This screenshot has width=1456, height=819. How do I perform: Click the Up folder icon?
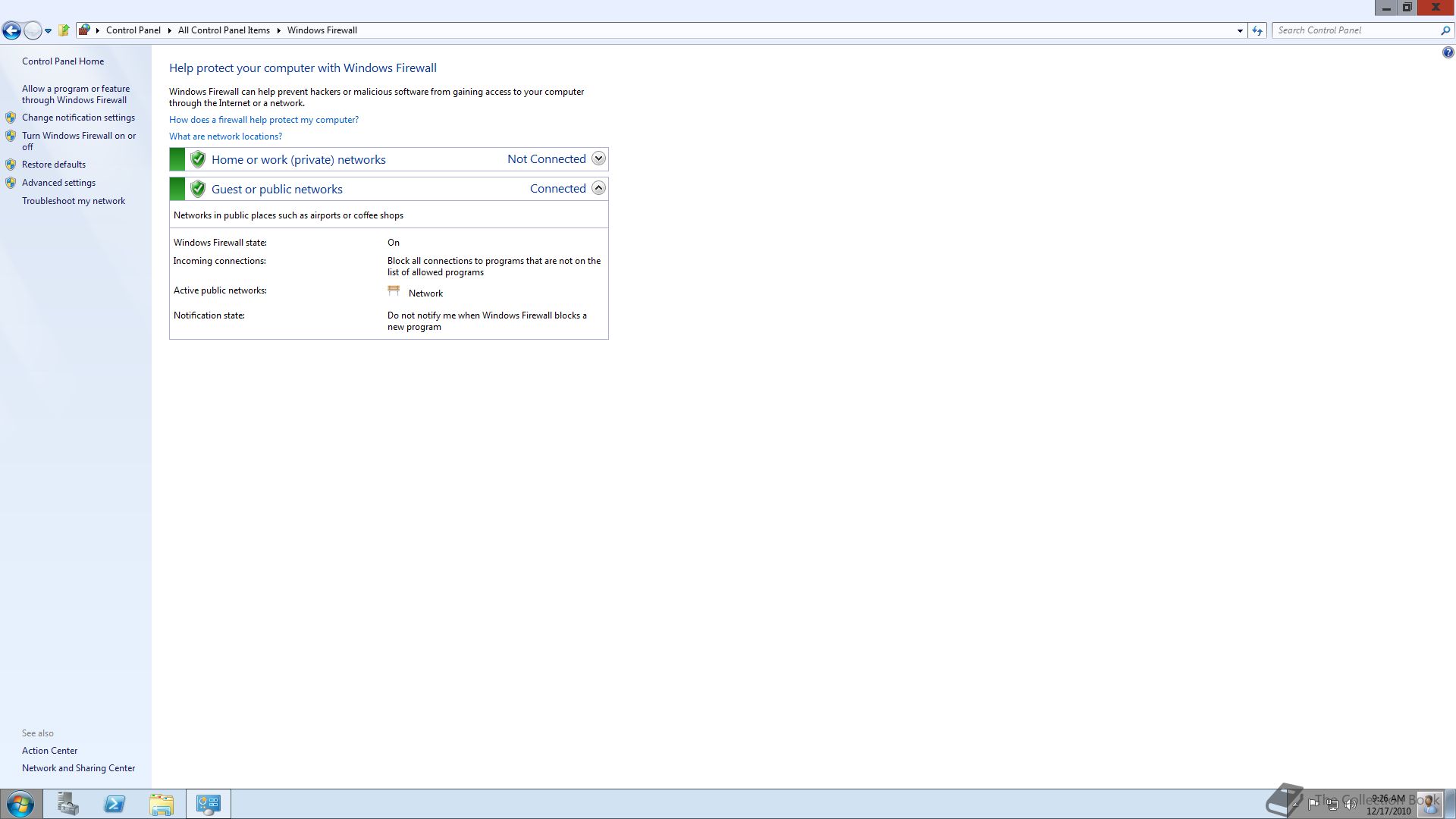pyautogui.click(x=64, y=30)
